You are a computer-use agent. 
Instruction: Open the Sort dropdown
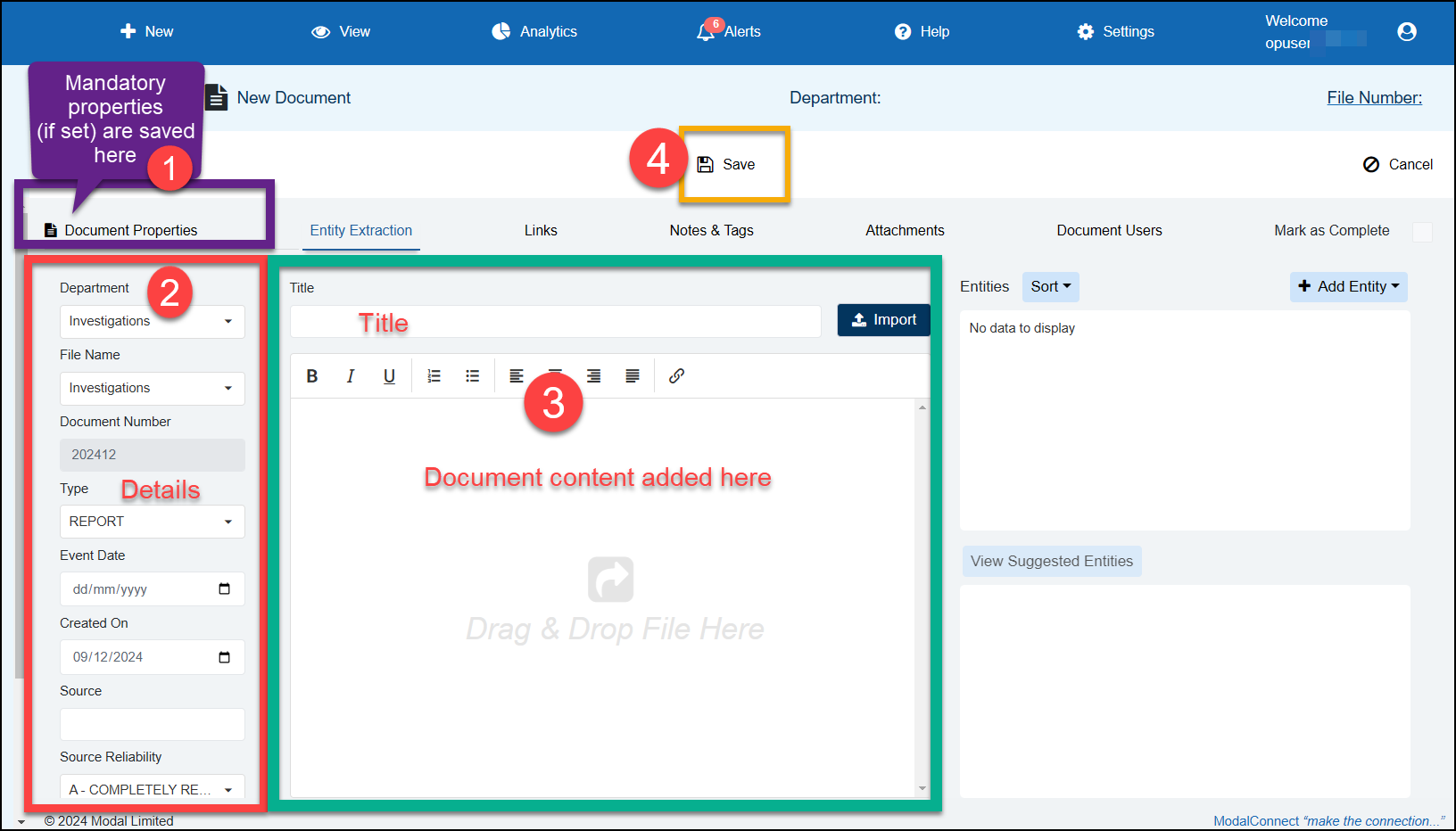[x=1051, y=287]
